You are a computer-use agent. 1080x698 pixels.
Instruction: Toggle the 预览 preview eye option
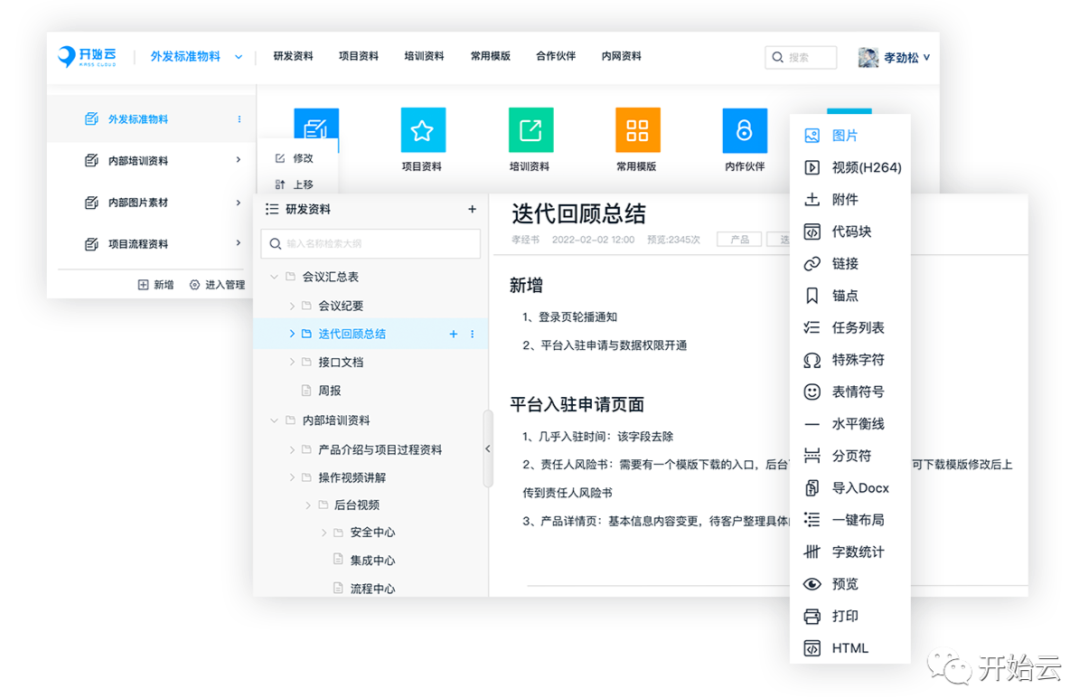point(844,584)
